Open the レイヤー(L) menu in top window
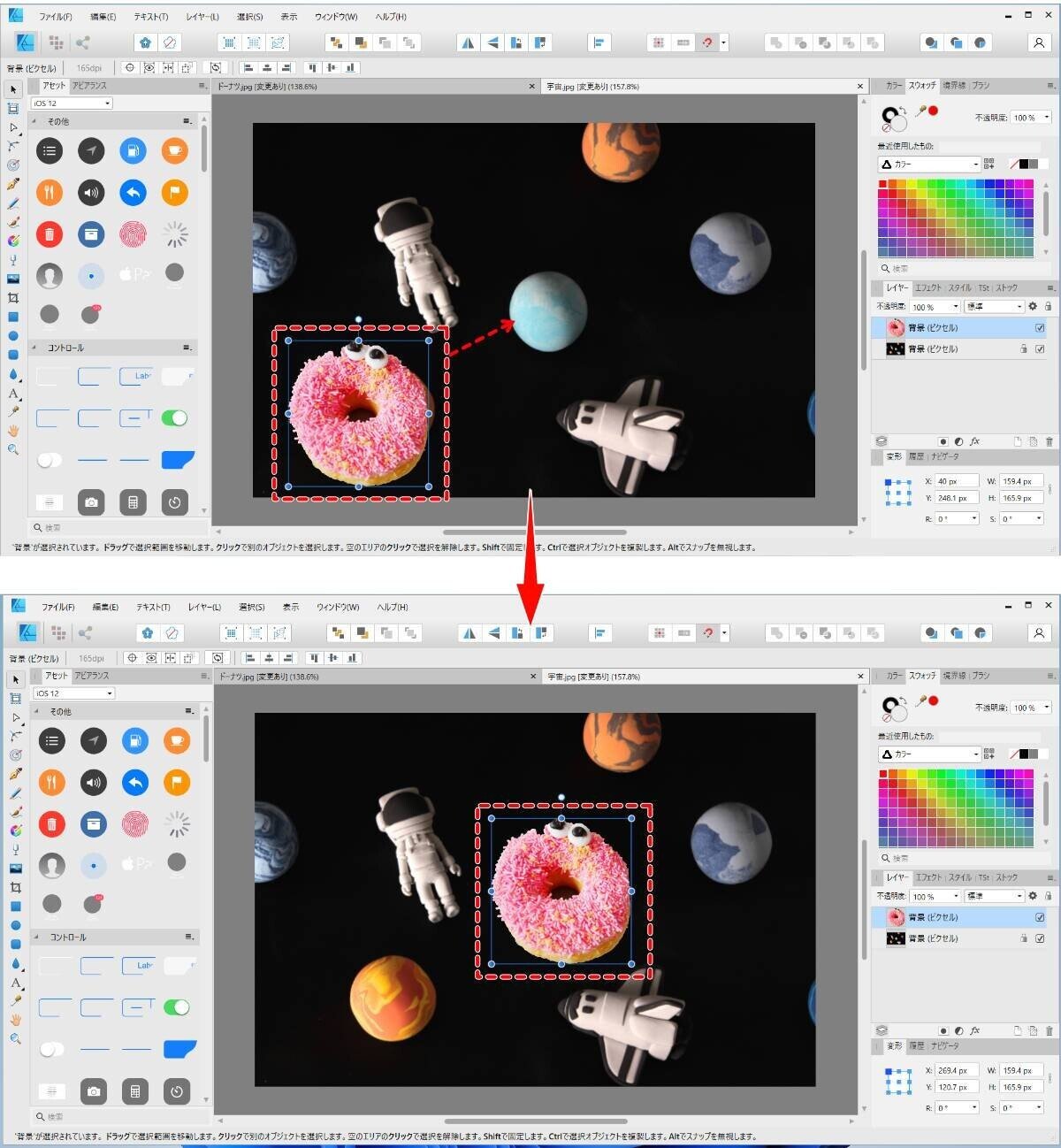This screenshot has height=1148, width=1061. tap(202, 17)
